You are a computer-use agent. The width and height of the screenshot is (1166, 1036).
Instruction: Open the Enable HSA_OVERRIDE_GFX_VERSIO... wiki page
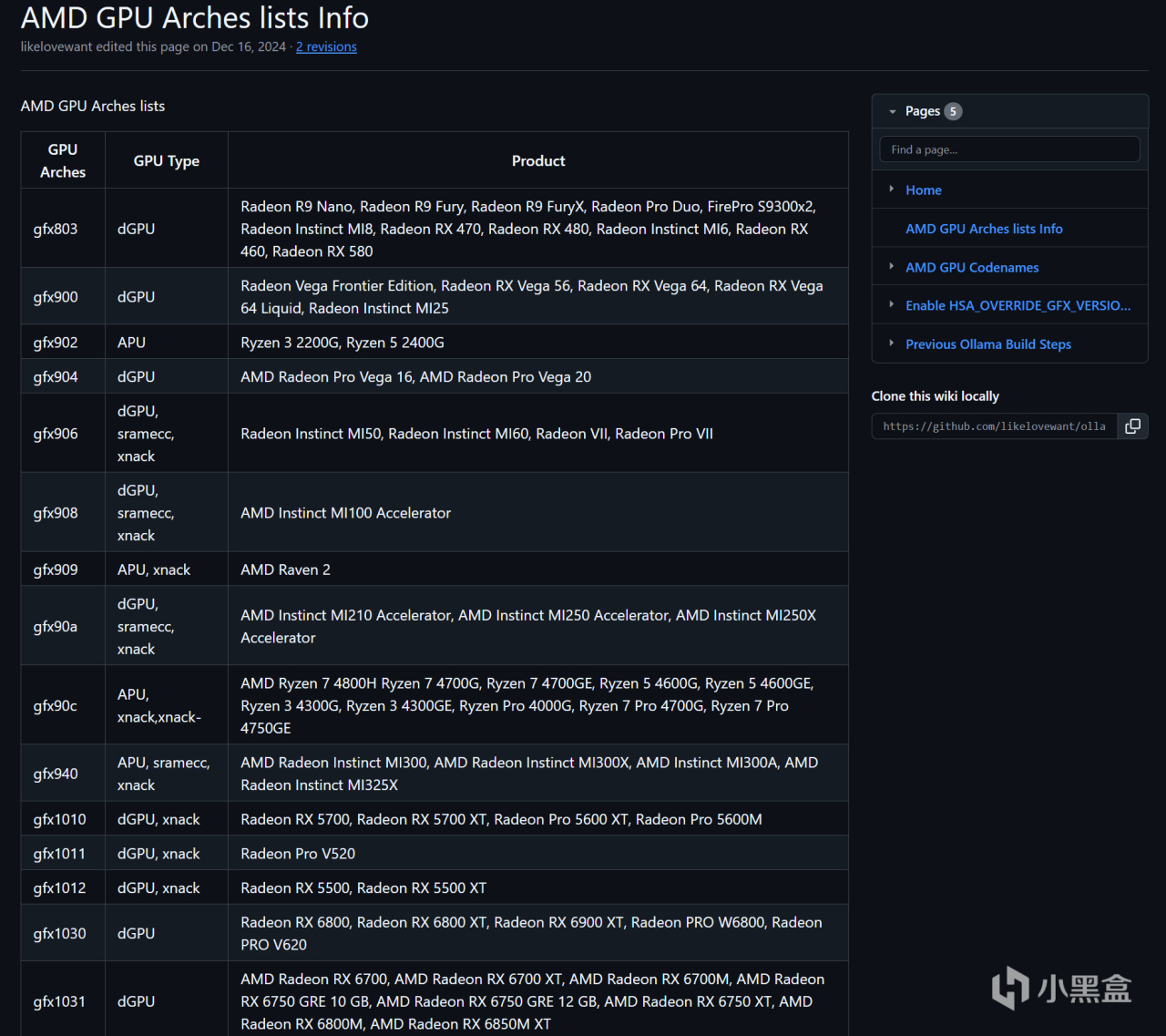(1018, 305)
